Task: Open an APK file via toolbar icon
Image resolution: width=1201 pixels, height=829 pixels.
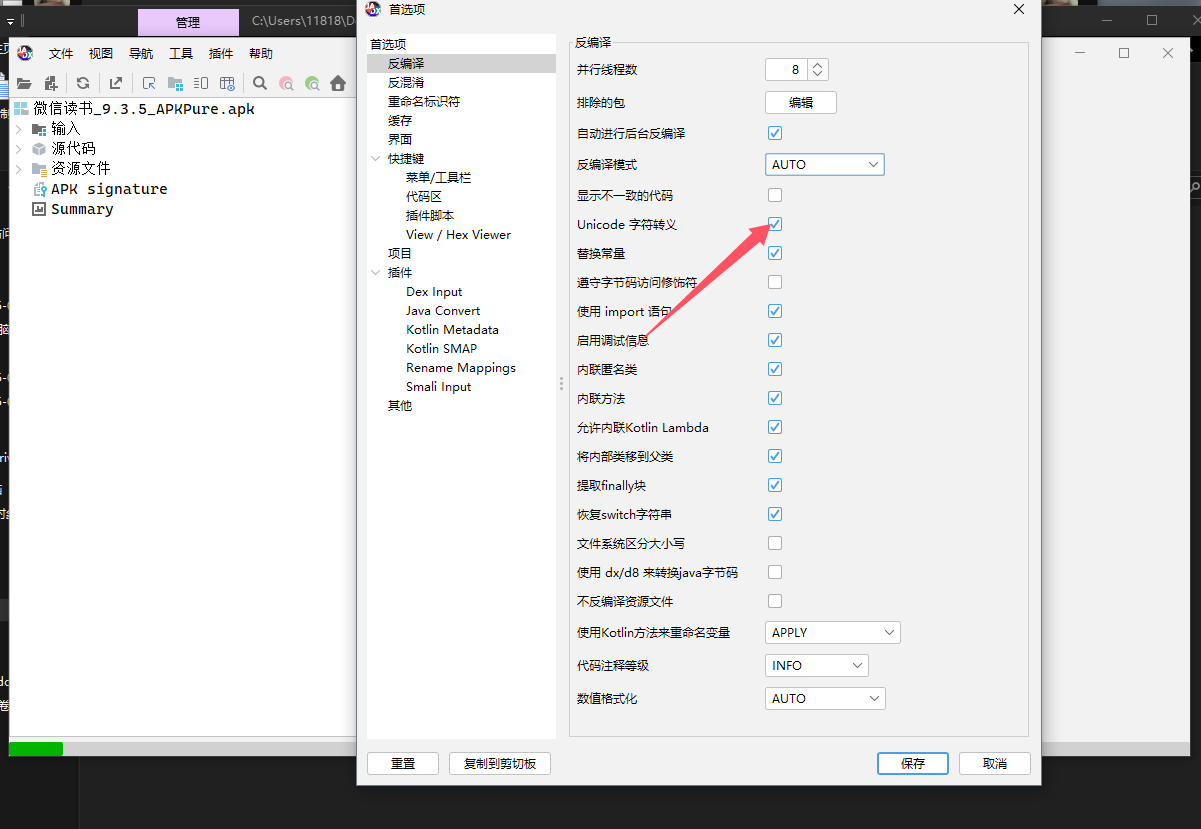Action: point(25,84)
